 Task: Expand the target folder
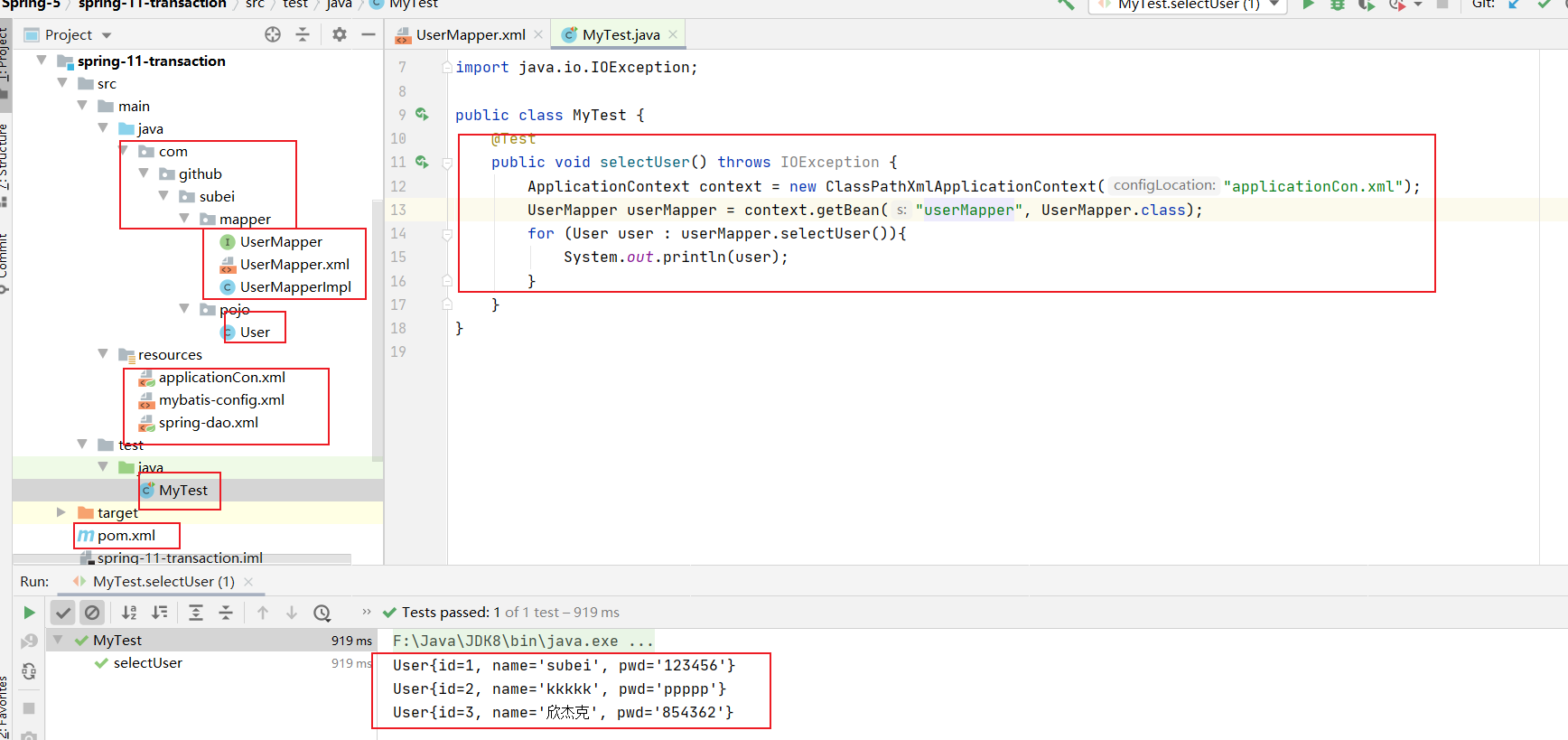61,512
